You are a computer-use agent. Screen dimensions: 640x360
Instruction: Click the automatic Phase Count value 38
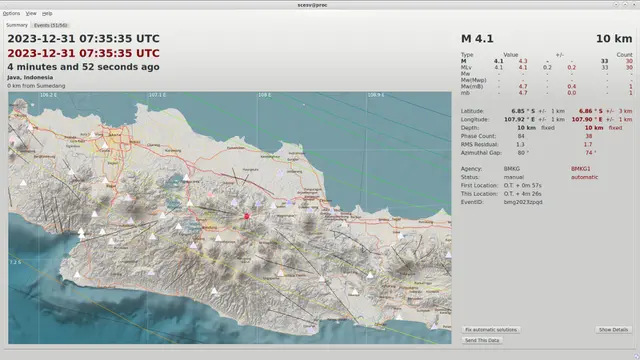pos(589,136)
